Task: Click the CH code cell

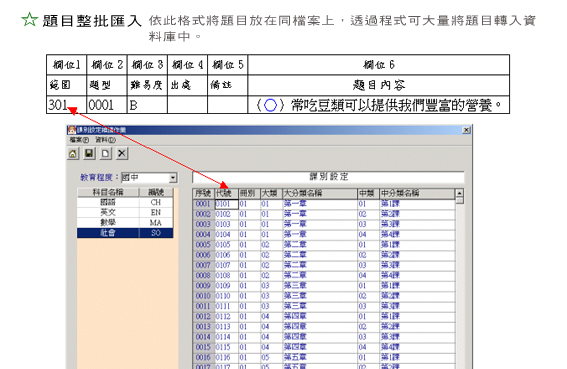Action: pos(156,202)
